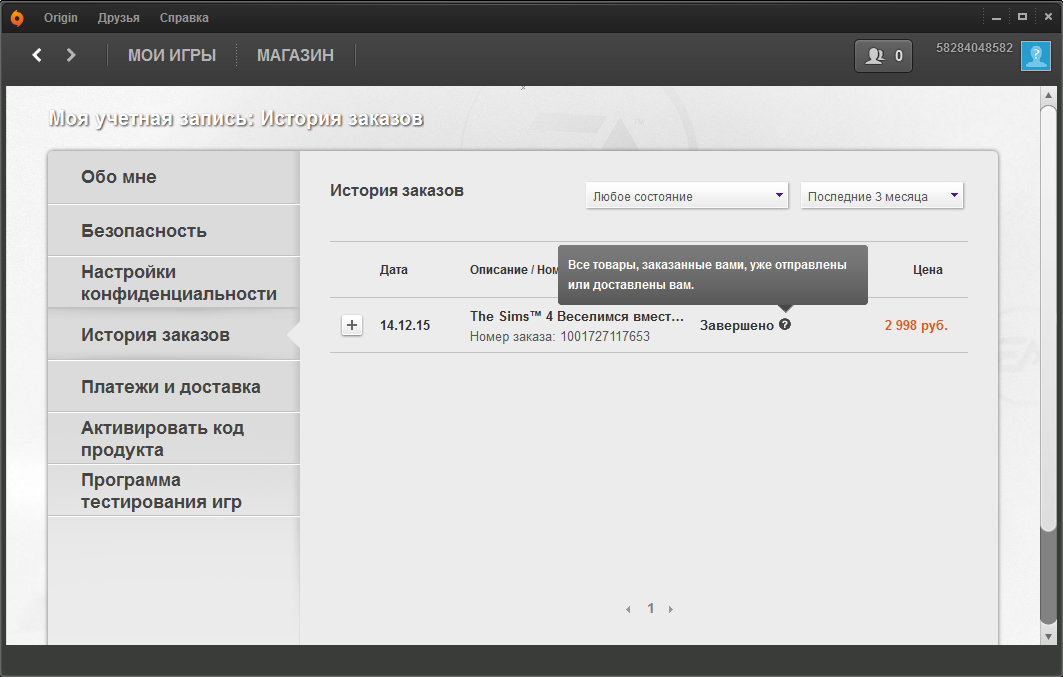1063x677 pixels.
Task: Open the Справка menu
Action: tap(185, 18)
